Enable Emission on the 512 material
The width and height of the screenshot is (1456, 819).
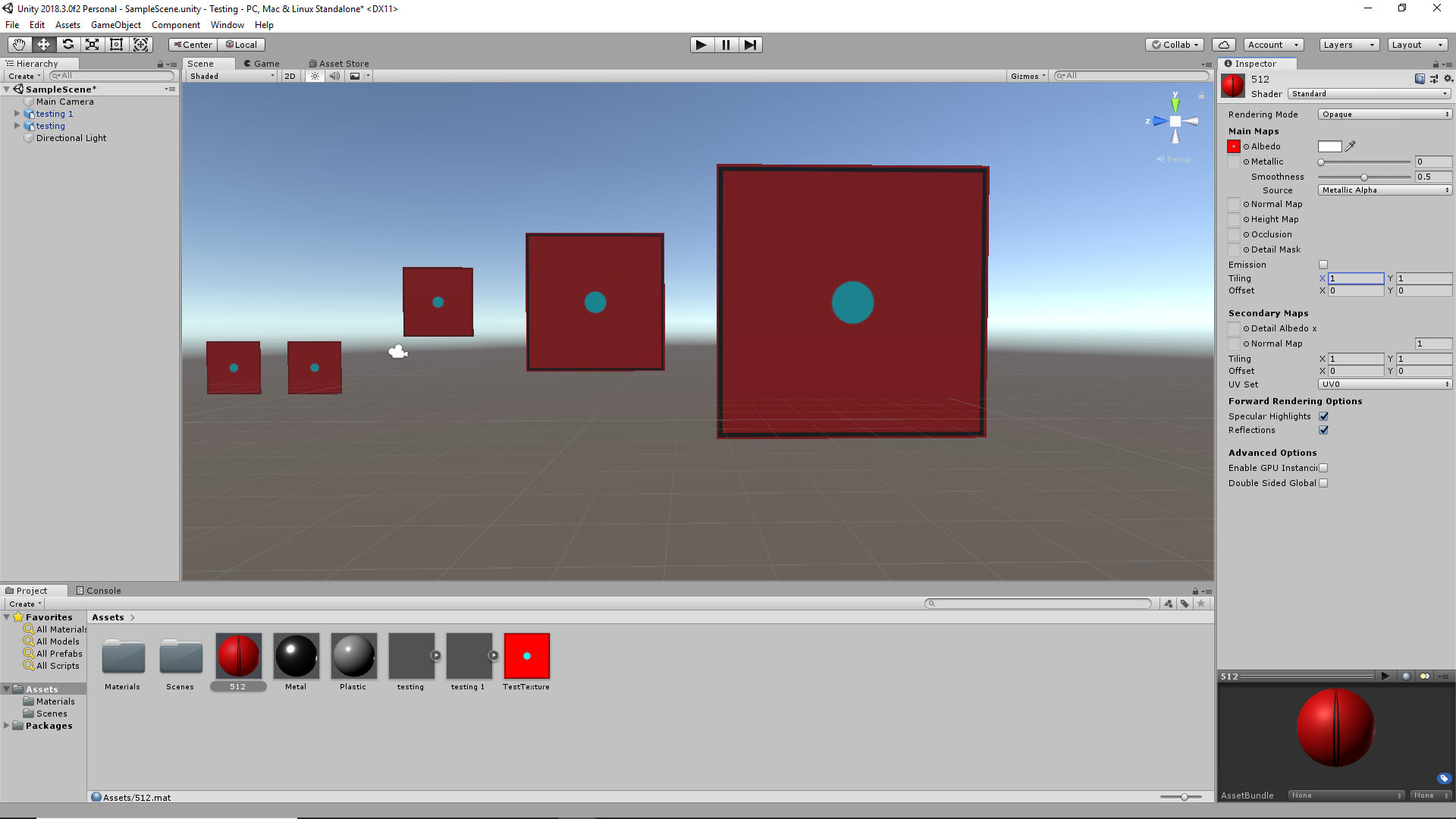1323,264
